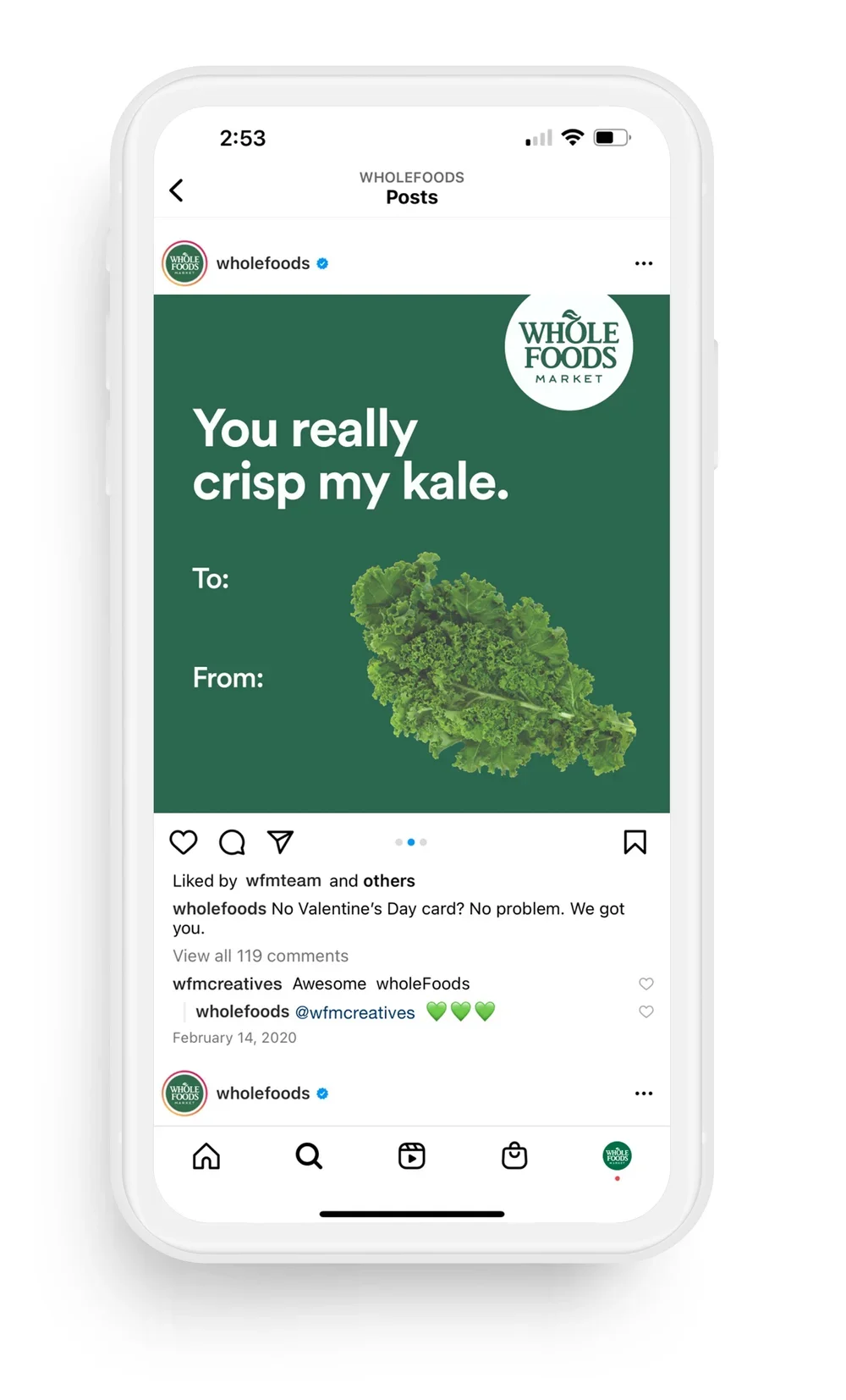The height and width of the screenshot is (1400, 846).
Task: Select the third carousel dot indicator
Action: click(423, 842)
